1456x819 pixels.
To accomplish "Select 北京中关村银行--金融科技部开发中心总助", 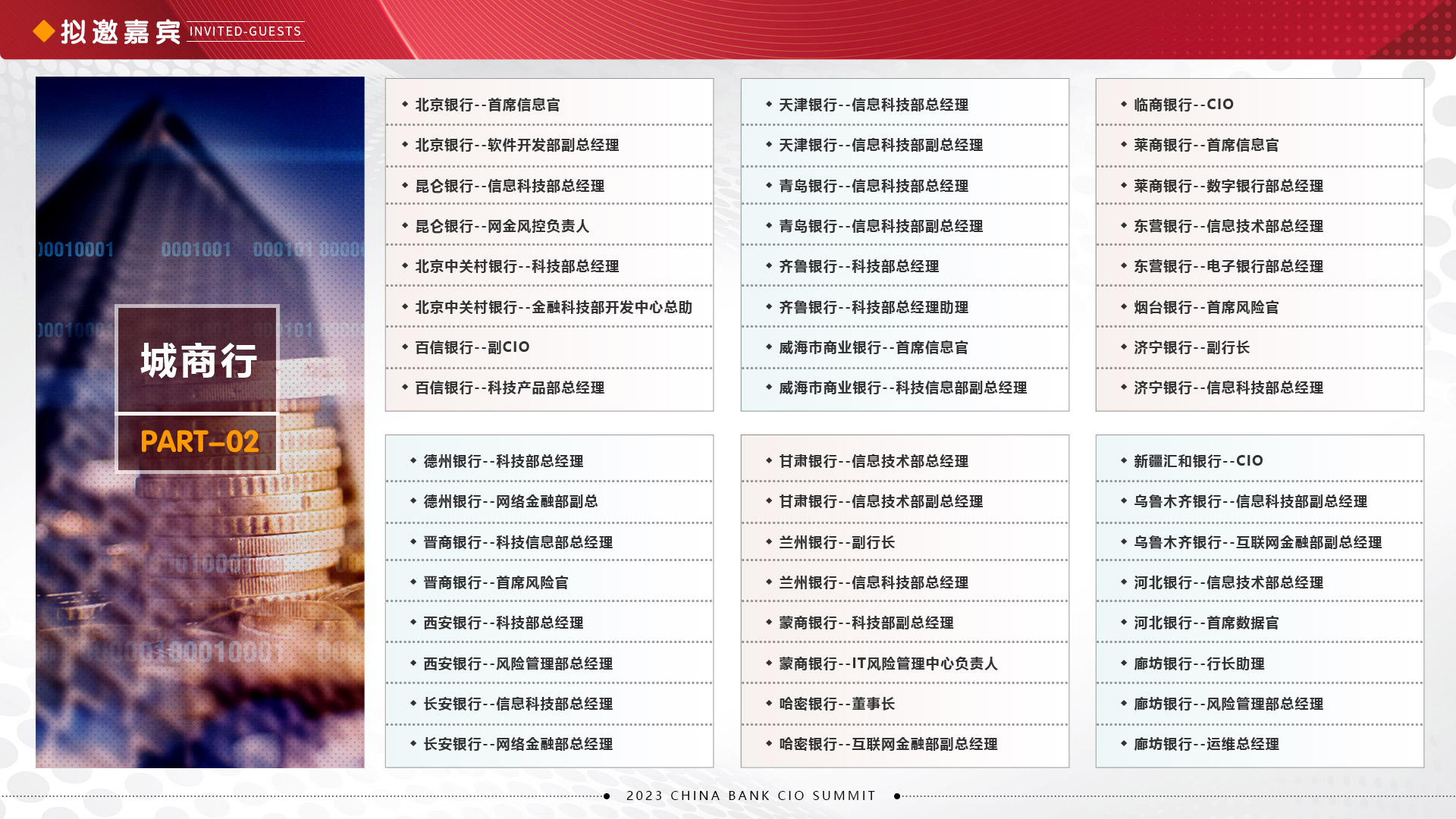I will (x=554, y=307).
